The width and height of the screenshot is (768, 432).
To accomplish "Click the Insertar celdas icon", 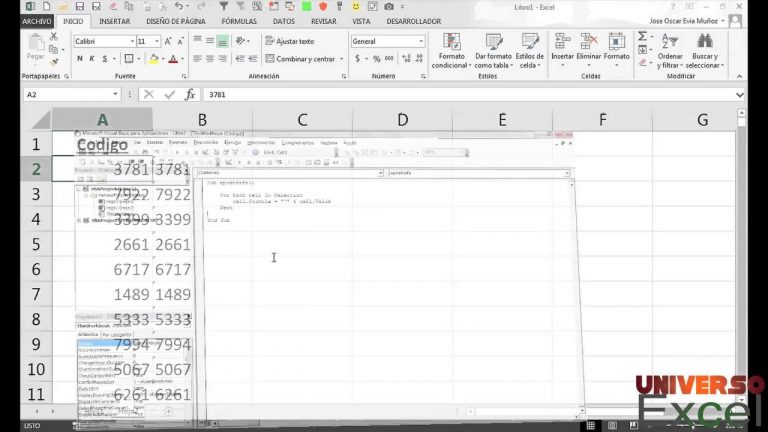I will [x=563, y=42].
